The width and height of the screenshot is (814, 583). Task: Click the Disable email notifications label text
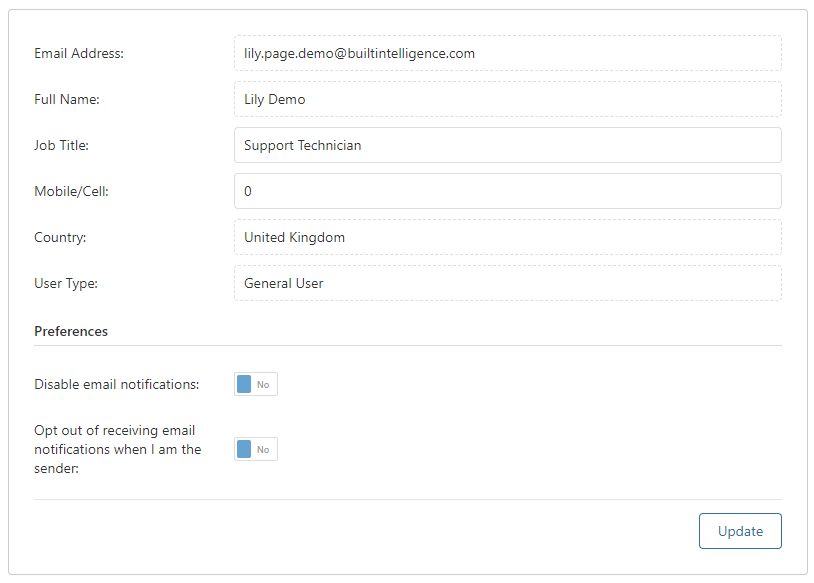tap(117, 385)
